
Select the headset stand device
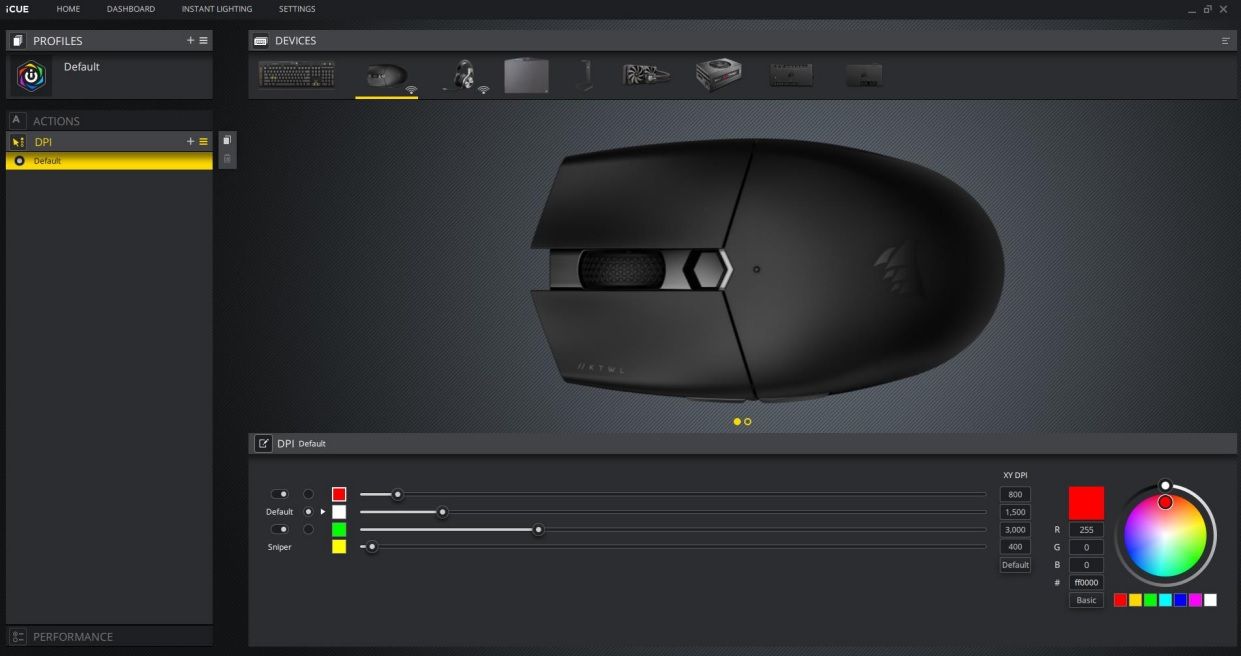(584, 76)
